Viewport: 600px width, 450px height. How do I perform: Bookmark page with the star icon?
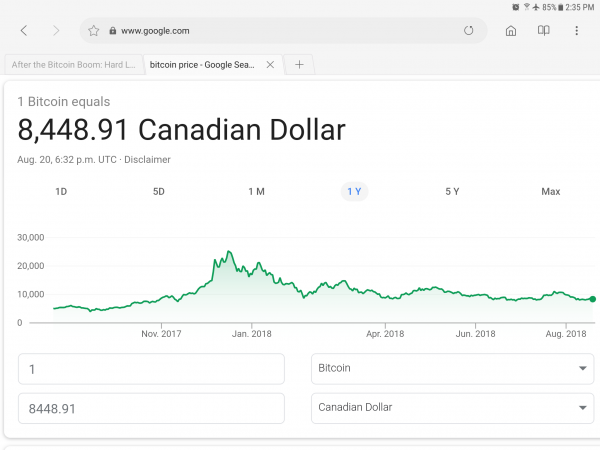94,31
